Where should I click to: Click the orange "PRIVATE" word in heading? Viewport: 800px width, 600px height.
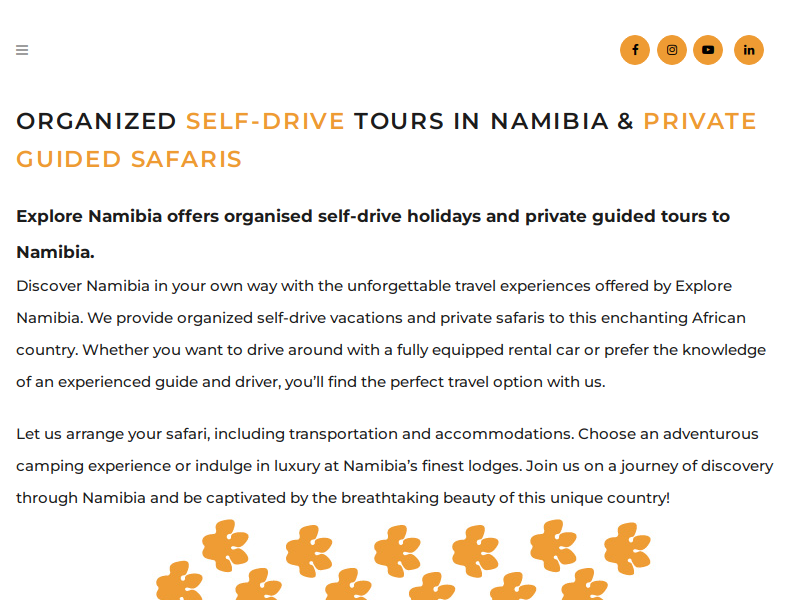700,121
